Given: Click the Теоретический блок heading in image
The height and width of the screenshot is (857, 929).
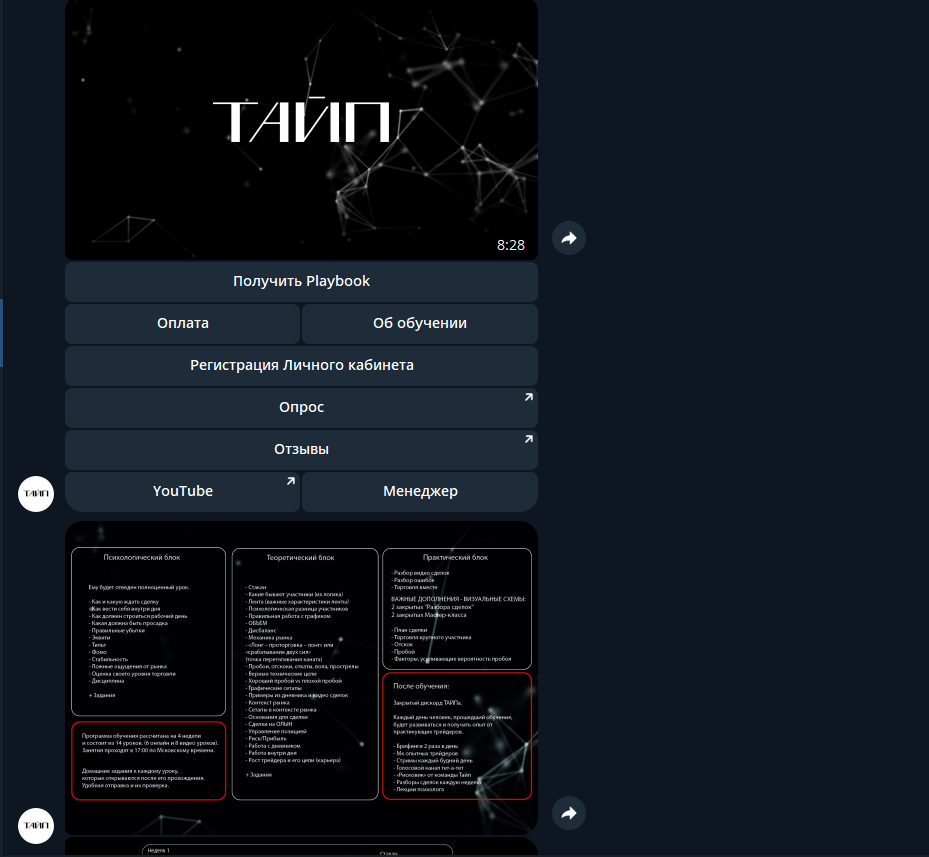Looking at the screenshot, I should pyautogui.click(x=300, y=558).
